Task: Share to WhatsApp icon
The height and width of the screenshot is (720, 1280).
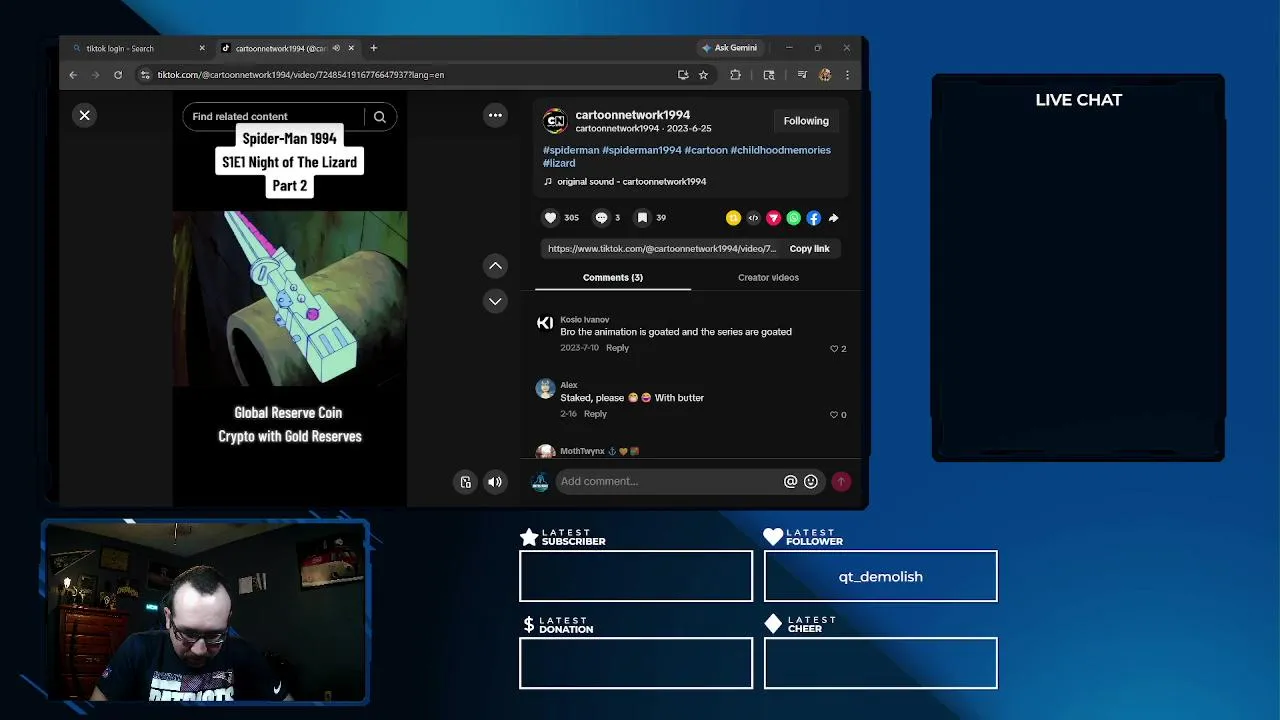Action: tap(793, 218)
